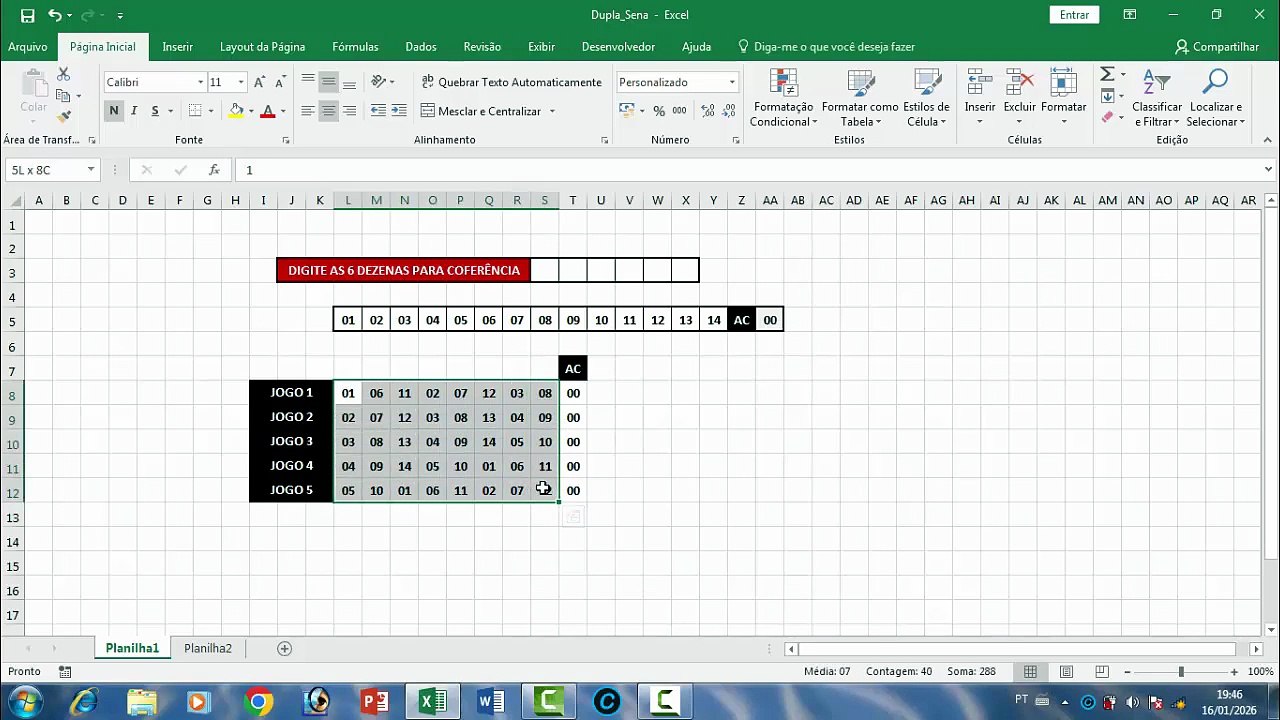Click the Inserir cells icon in Células group
The height and width of the screenshot is (720, 1280).
tap(980, 84)
